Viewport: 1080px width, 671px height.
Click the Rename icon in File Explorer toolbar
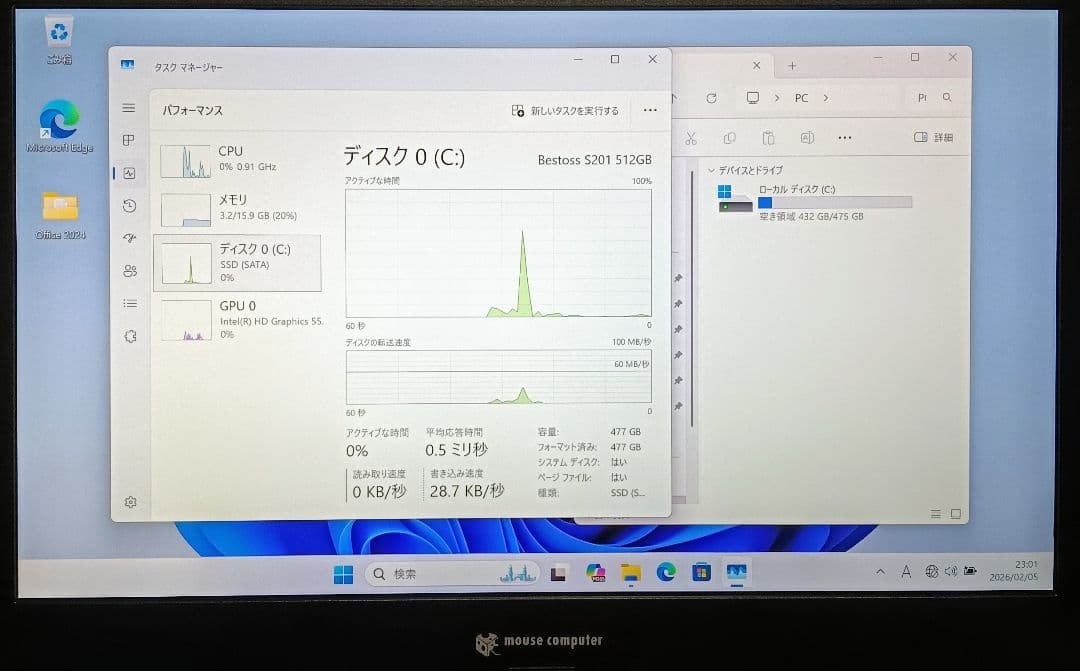[805, 138]
